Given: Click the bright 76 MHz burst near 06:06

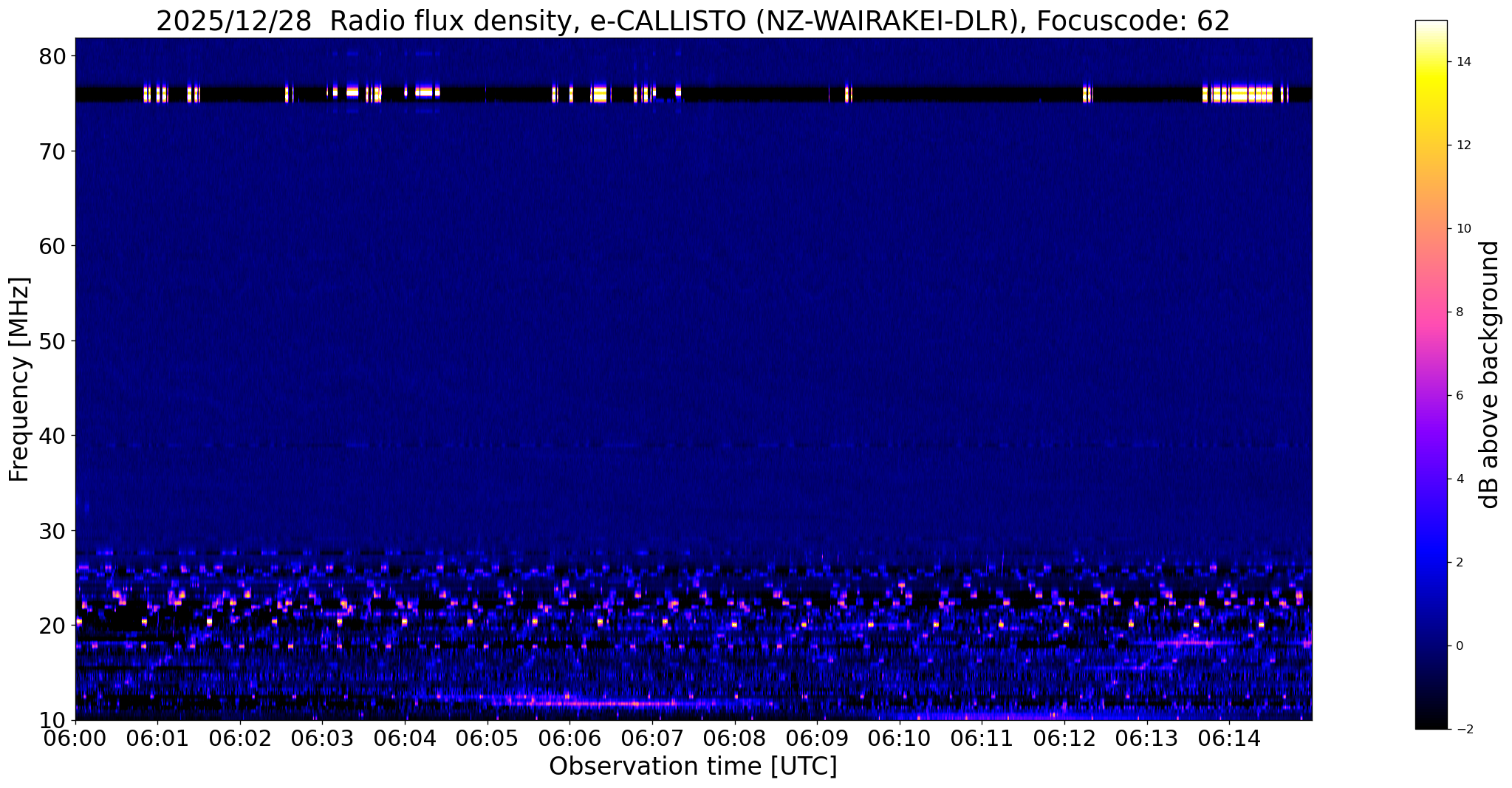Looking at the screenshot, I should tap(600, 94).
